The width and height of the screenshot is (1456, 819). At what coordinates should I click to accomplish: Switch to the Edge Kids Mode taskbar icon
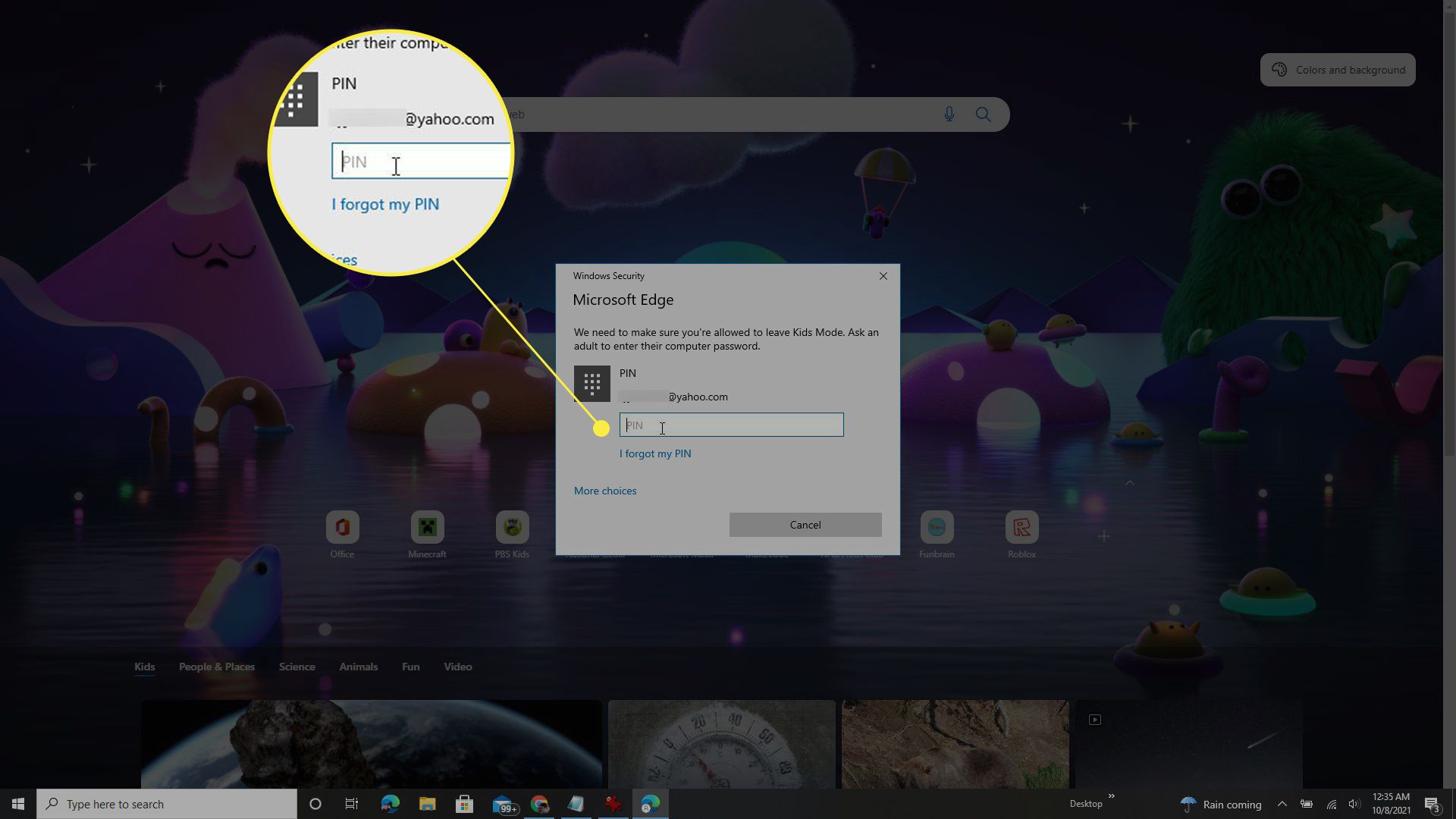click(651, 804)
